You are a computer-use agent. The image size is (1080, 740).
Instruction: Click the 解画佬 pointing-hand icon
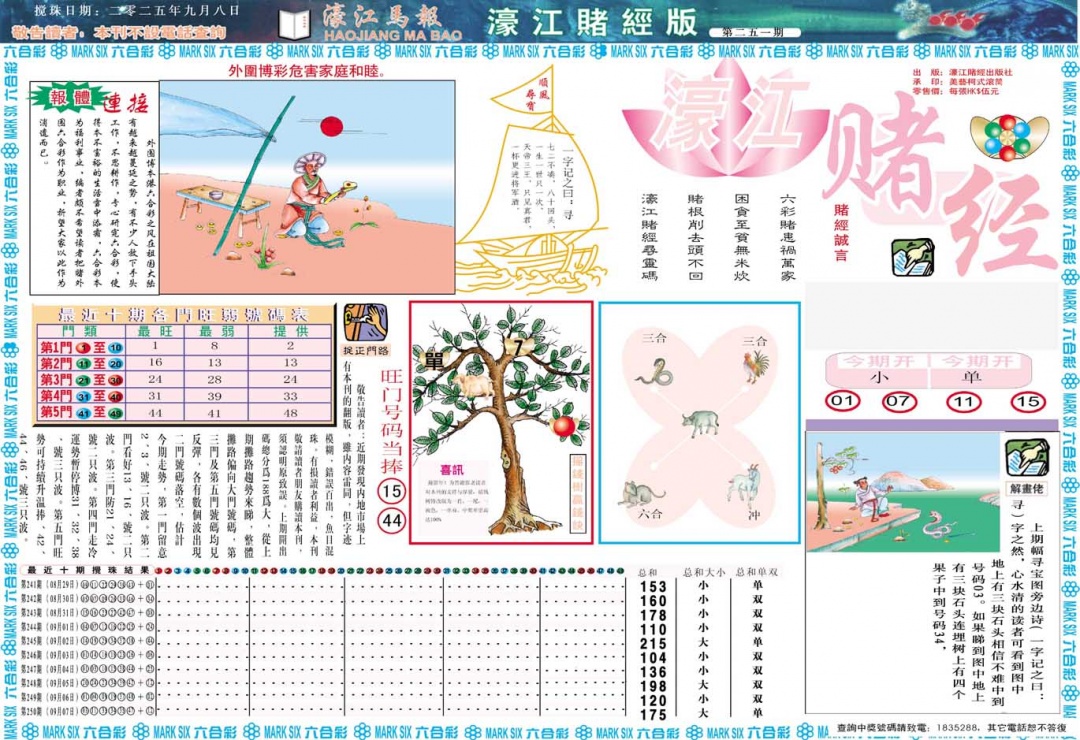tap(1029, 456)
